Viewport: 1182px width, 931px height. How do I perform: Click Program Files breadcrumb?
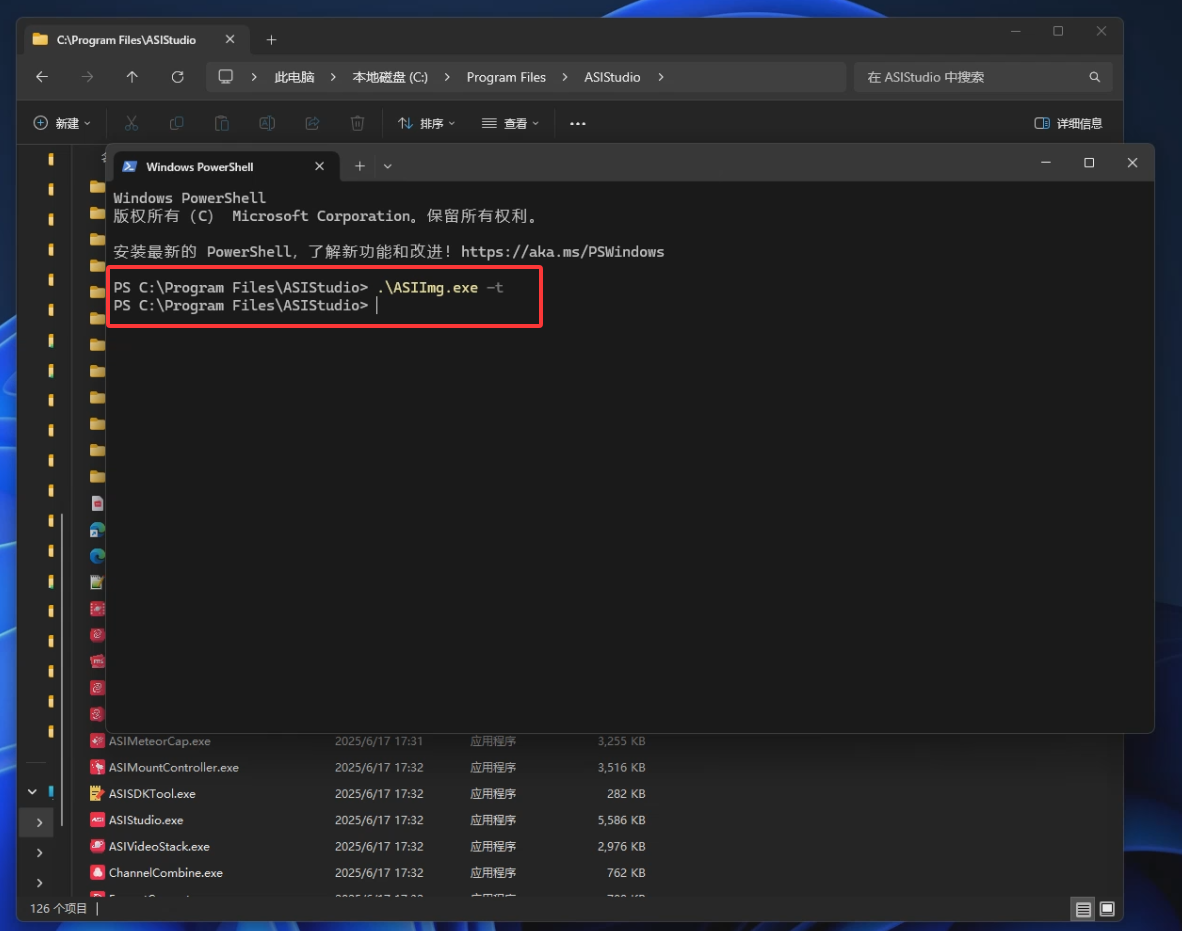tap(506, 77)
